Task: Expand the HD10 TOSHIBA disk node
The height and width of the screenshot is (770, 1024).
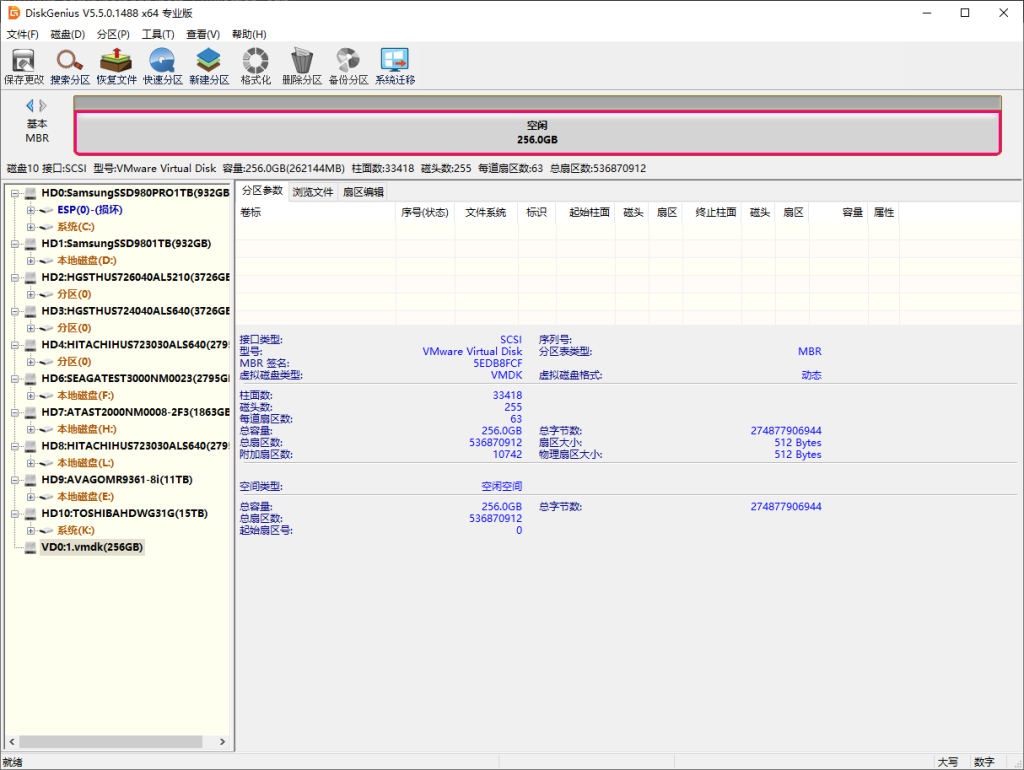Action: coord(15,513)
